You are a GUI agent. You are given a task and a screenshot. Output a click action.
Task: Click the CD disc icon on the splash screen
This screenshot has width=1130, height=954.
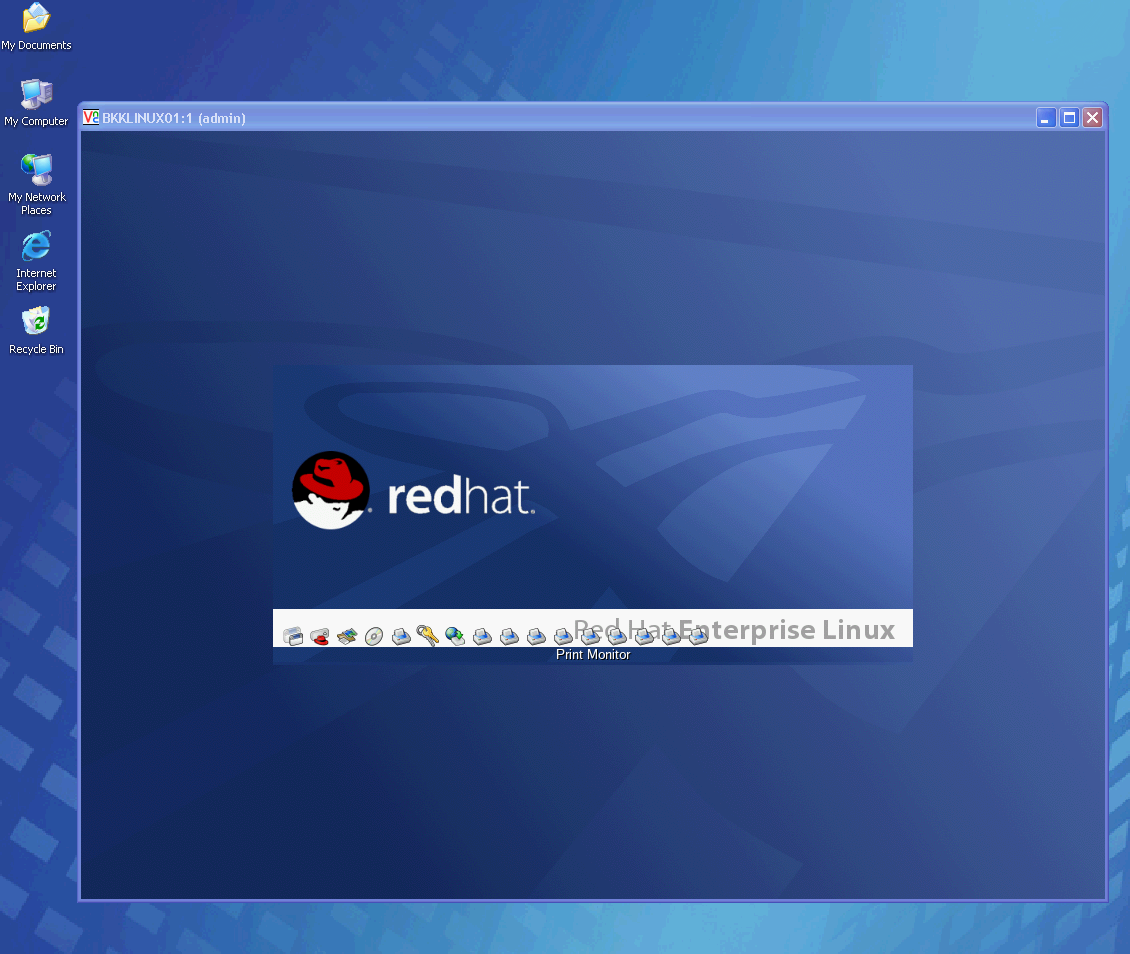pos(374,636)
